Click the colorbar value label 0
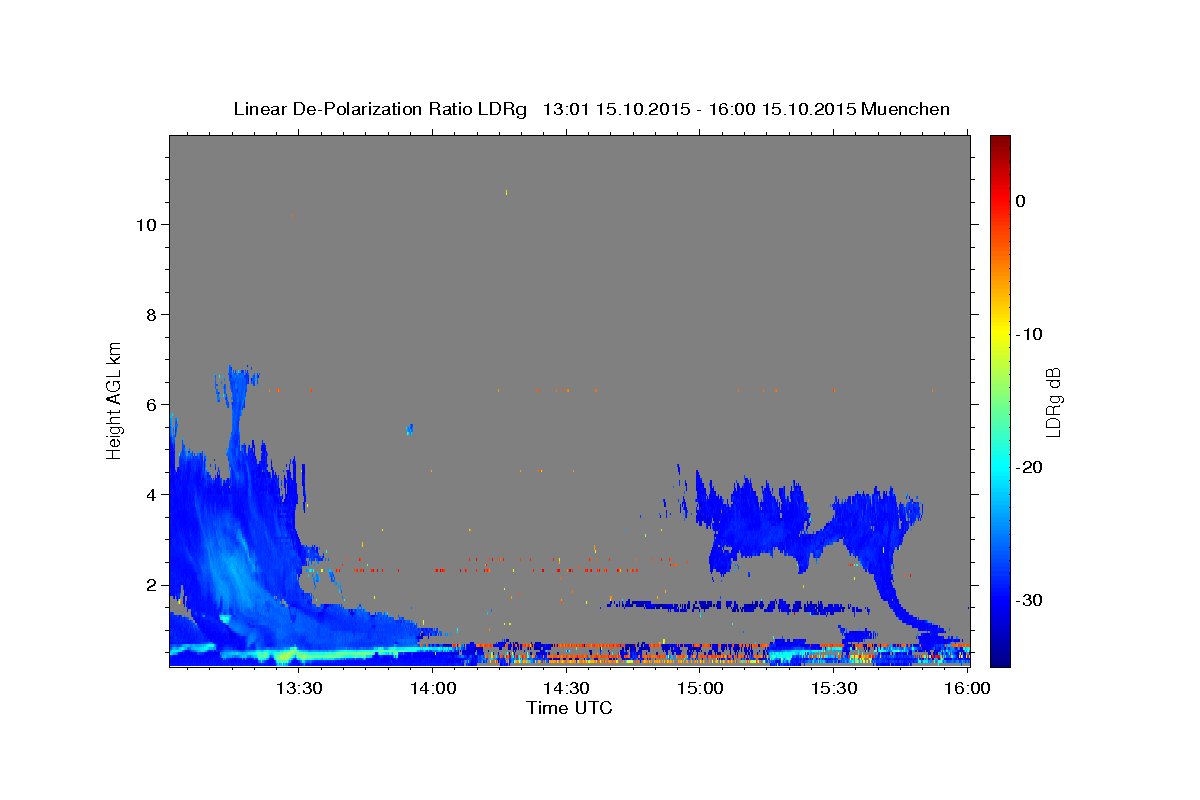1200x800 pixels. 1020,201
